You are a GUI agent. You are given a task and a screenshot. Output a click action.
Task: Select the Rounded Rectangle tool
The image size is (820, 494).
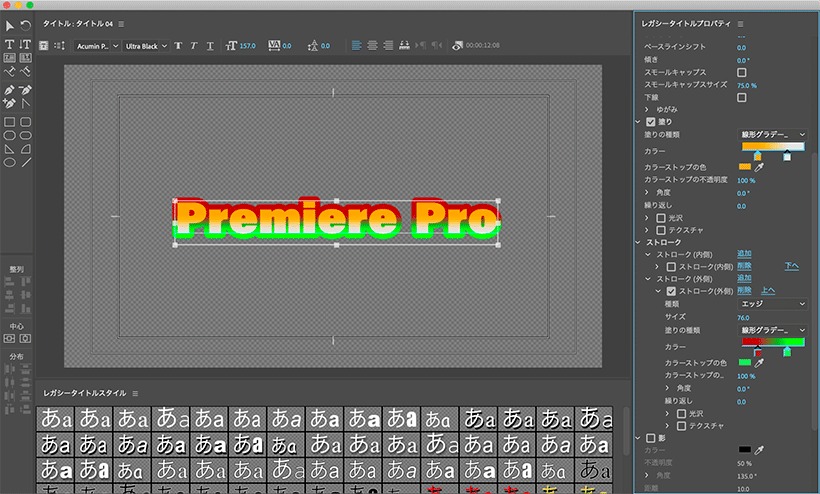(x=26, y=135)
